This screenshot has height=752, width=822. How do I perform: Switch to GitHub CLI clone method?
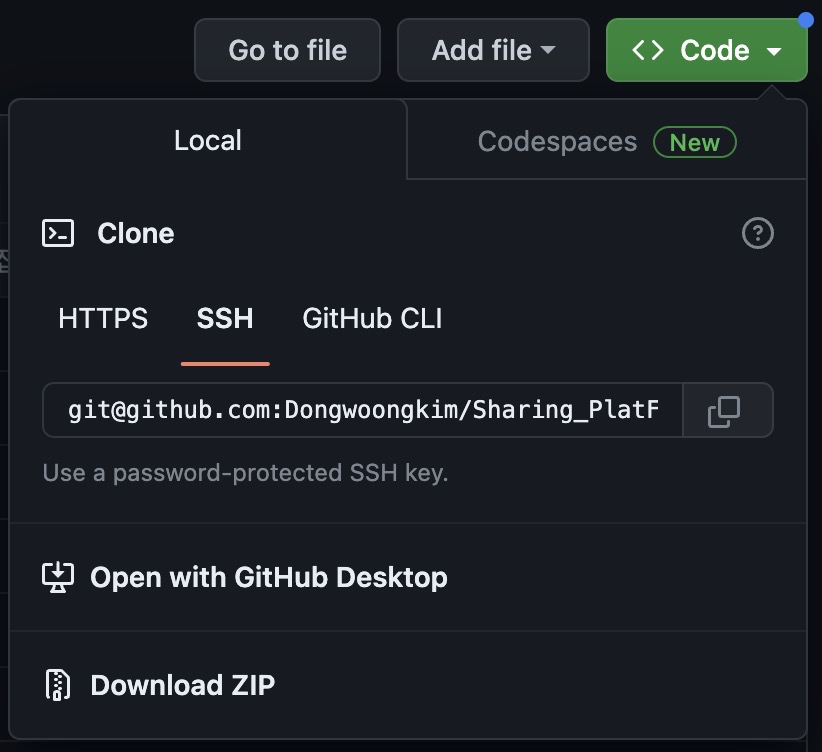[x=372, y=318]
